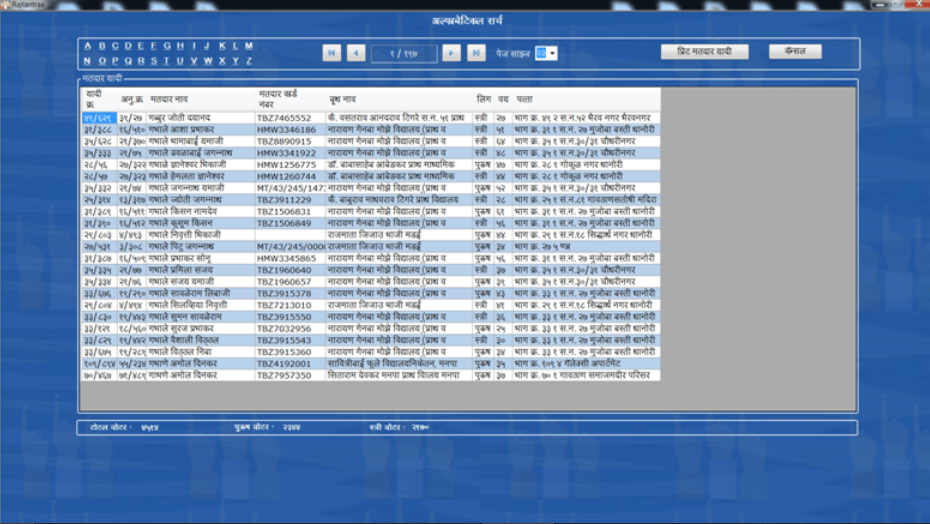Select row with card number TBZ7465552

click(284, 118)
